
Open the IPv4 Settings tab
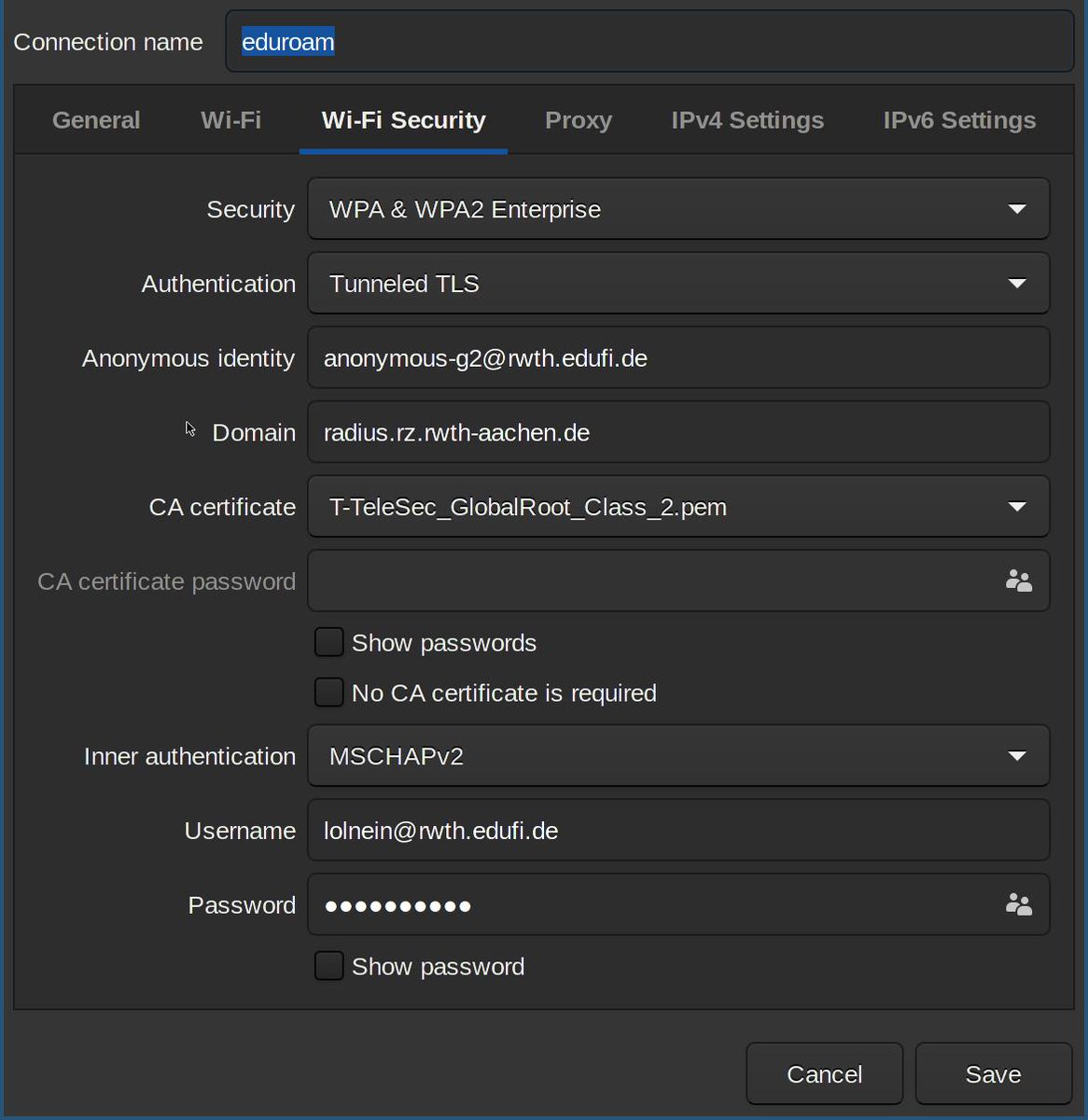click(x=747, y=120)
